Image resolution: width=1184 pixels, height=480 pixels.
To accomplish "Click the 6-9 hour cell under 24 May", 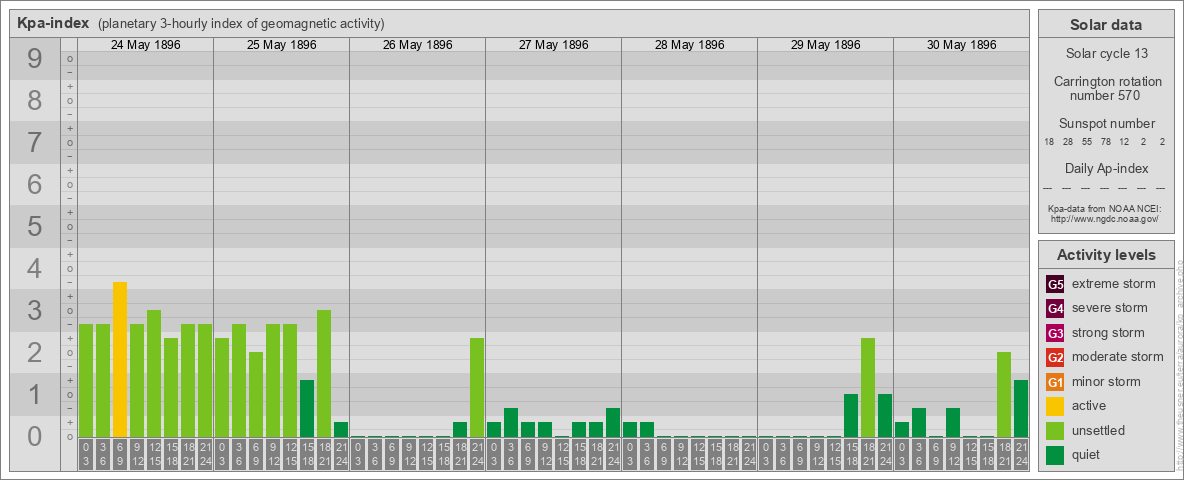I will 120,454.
